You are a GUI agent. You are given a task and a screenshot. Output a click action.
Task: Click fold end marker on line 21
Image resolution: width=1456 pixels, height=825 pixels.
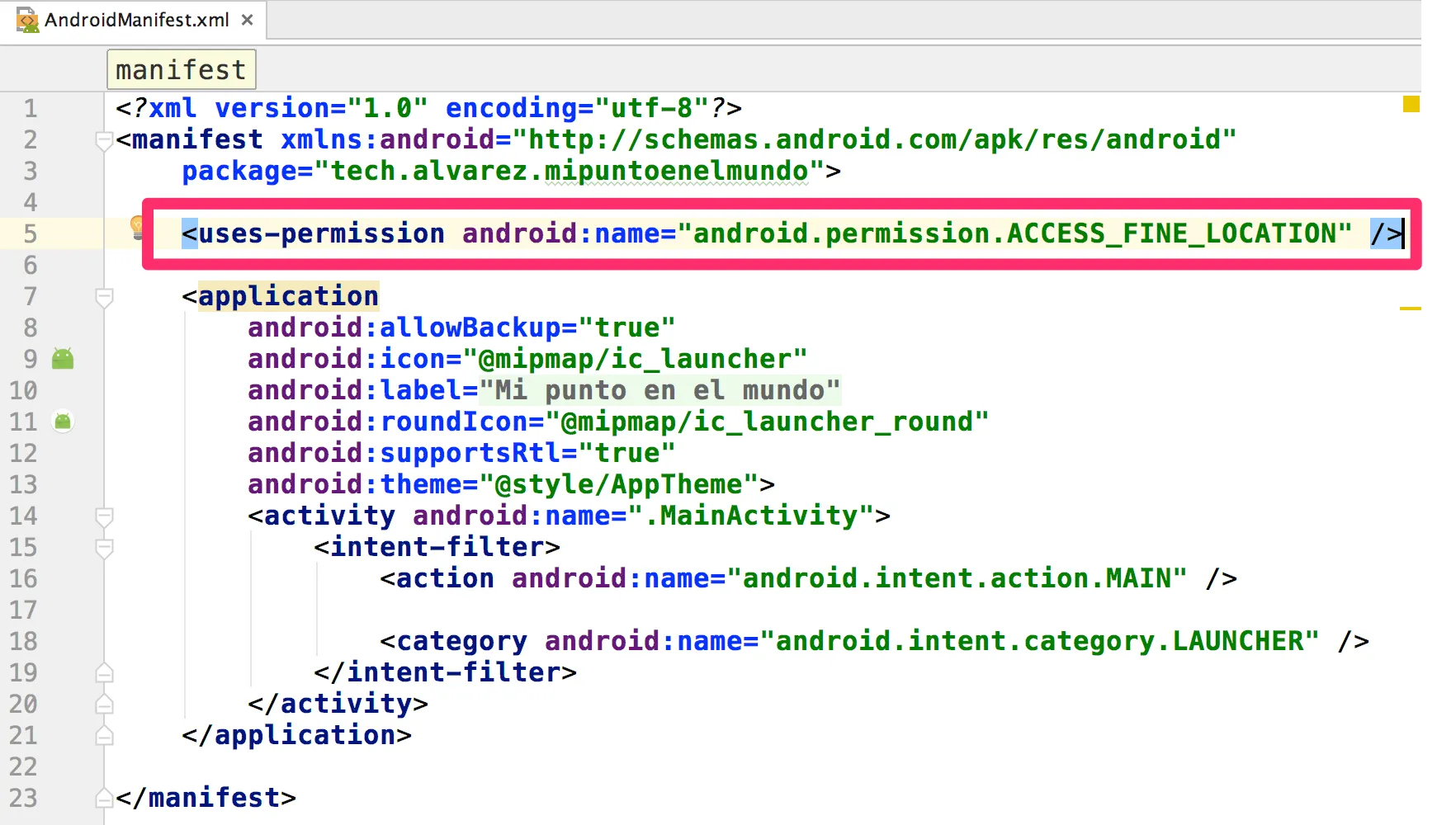[104, 735]
